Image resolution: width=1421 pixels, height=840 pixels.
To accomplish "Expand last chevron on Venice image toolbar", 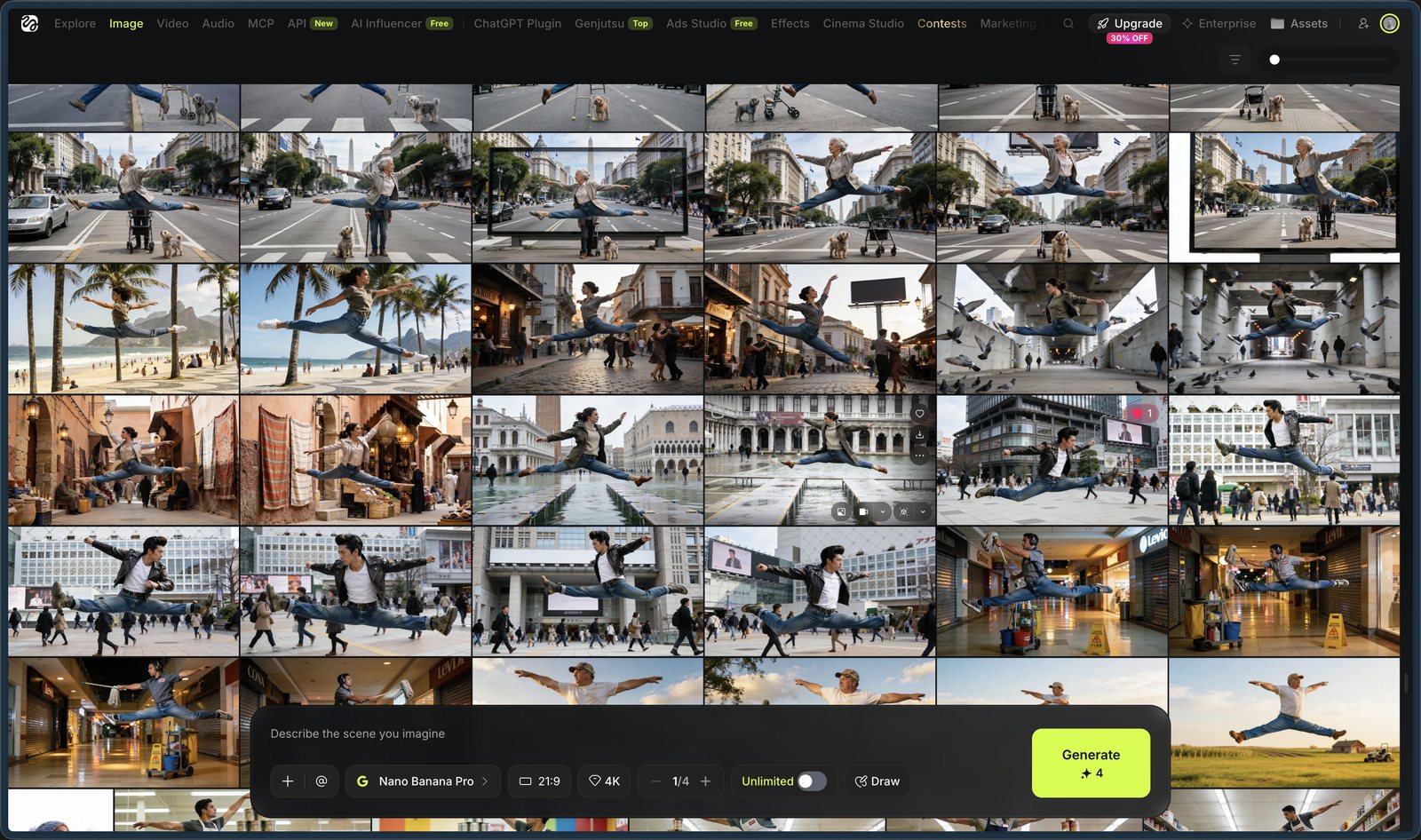I will [923, 511].
